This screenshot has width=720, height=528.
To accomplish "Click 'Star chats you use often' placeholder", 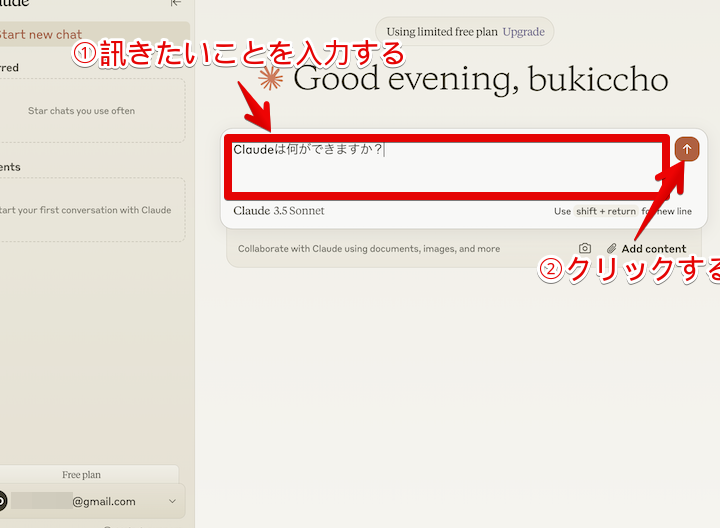I will (x=81, y=111).
